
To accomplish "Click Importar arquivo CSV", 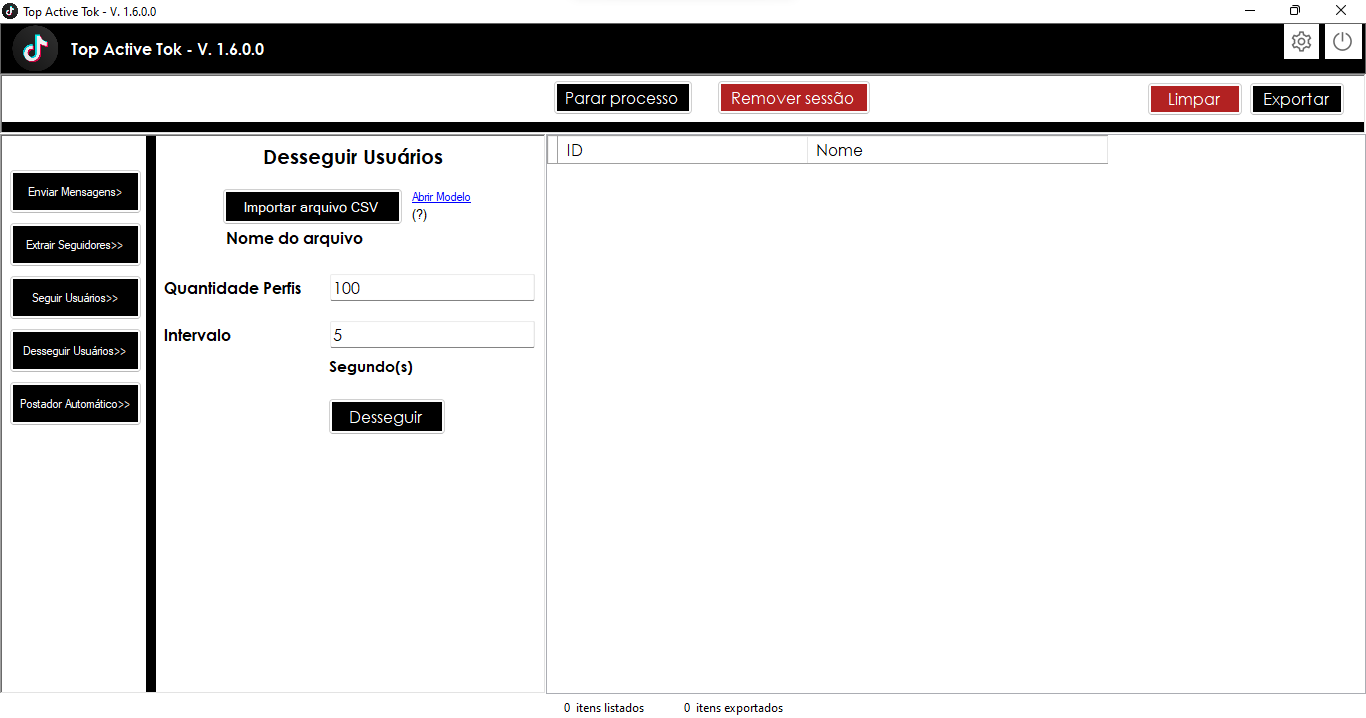I will 312,206.
